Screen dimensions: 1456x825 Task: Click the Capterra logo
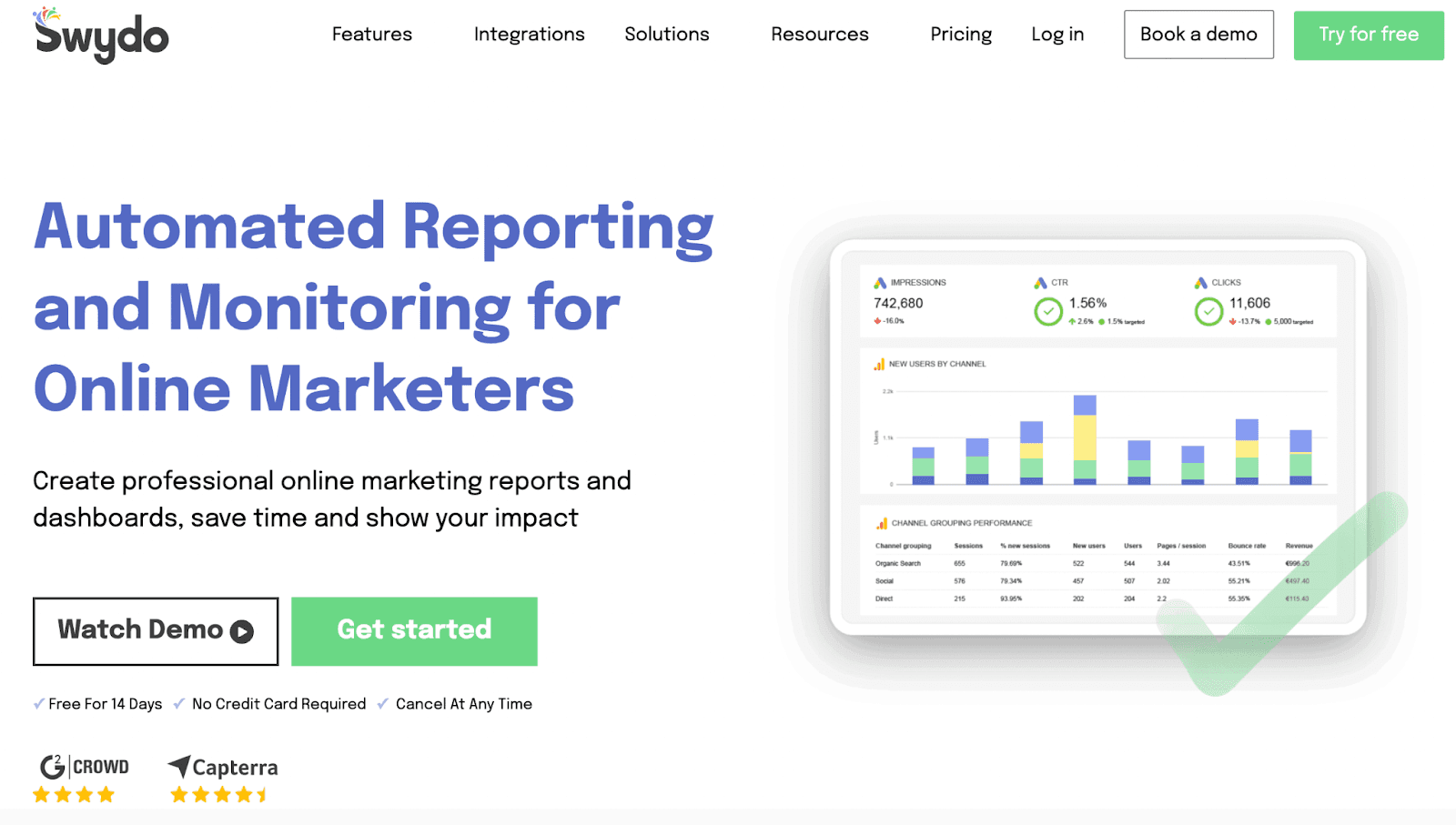[x=223, y=767]
